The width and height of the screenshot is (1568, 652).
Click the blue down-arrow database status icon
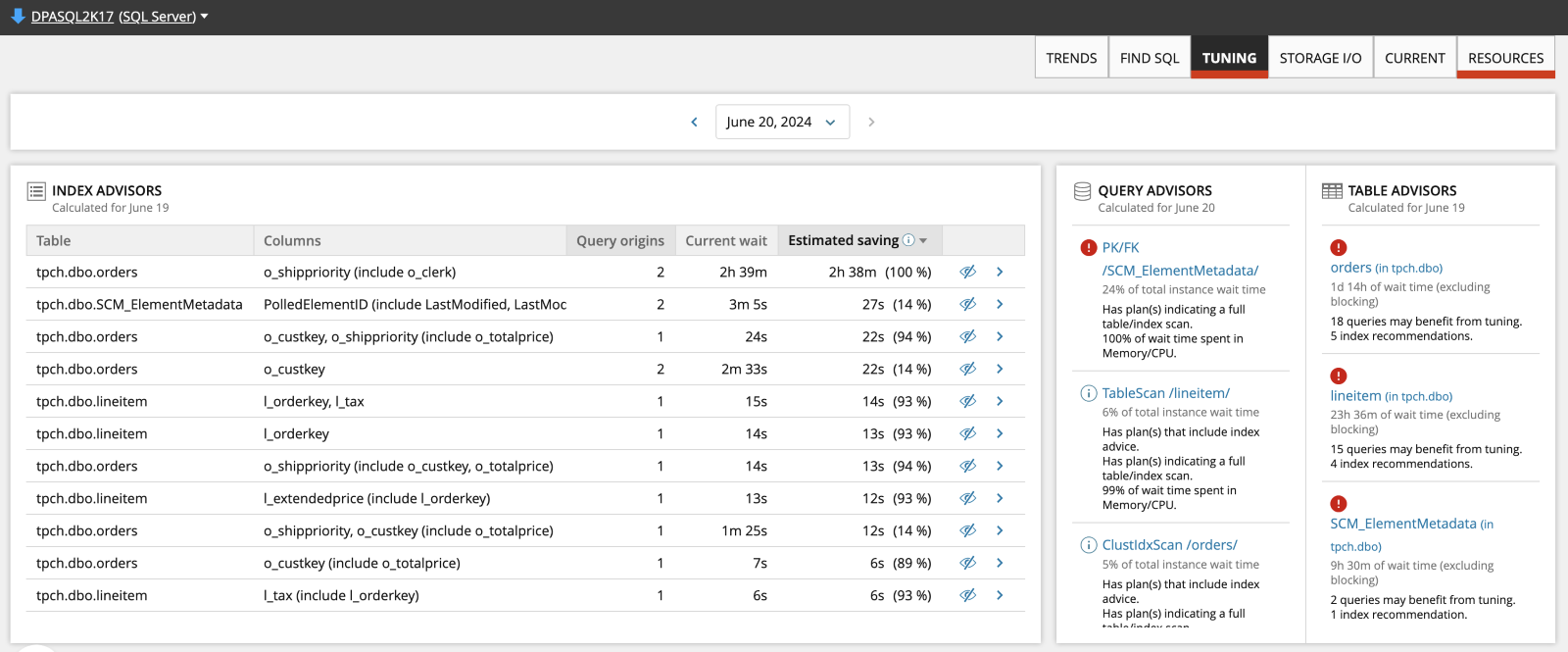point(18,16)
